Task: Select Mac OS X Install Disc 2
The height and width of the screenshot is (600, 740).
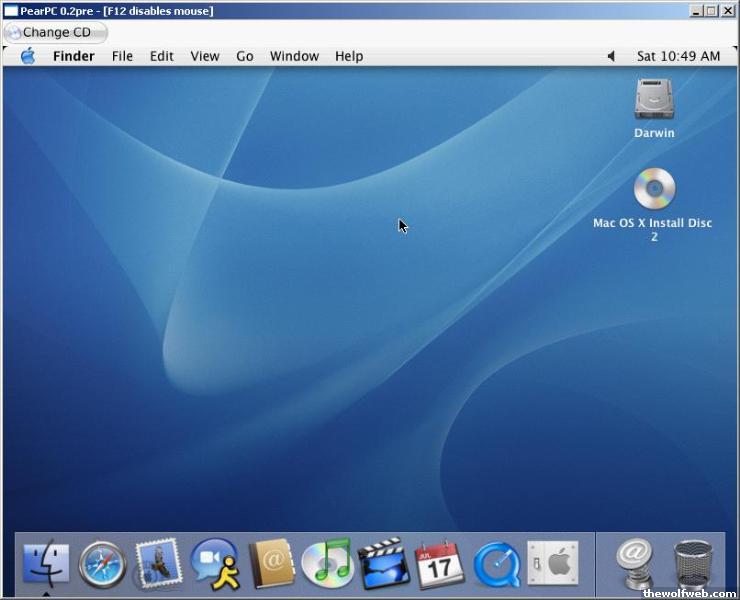Action: point(654,190)
